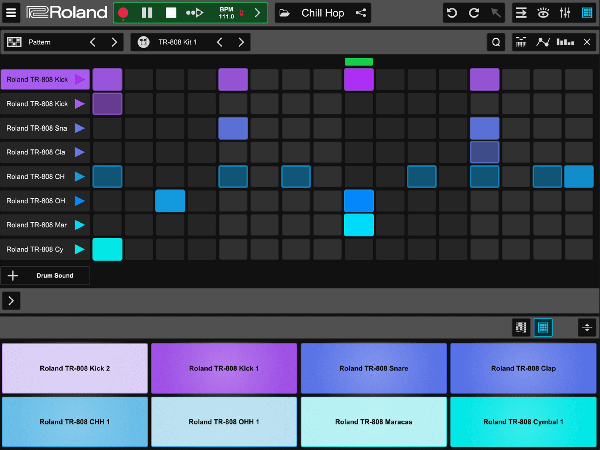600x450 pixels.
Task: Toggle step 1 on the second Kick row
Action: (108, 104)
